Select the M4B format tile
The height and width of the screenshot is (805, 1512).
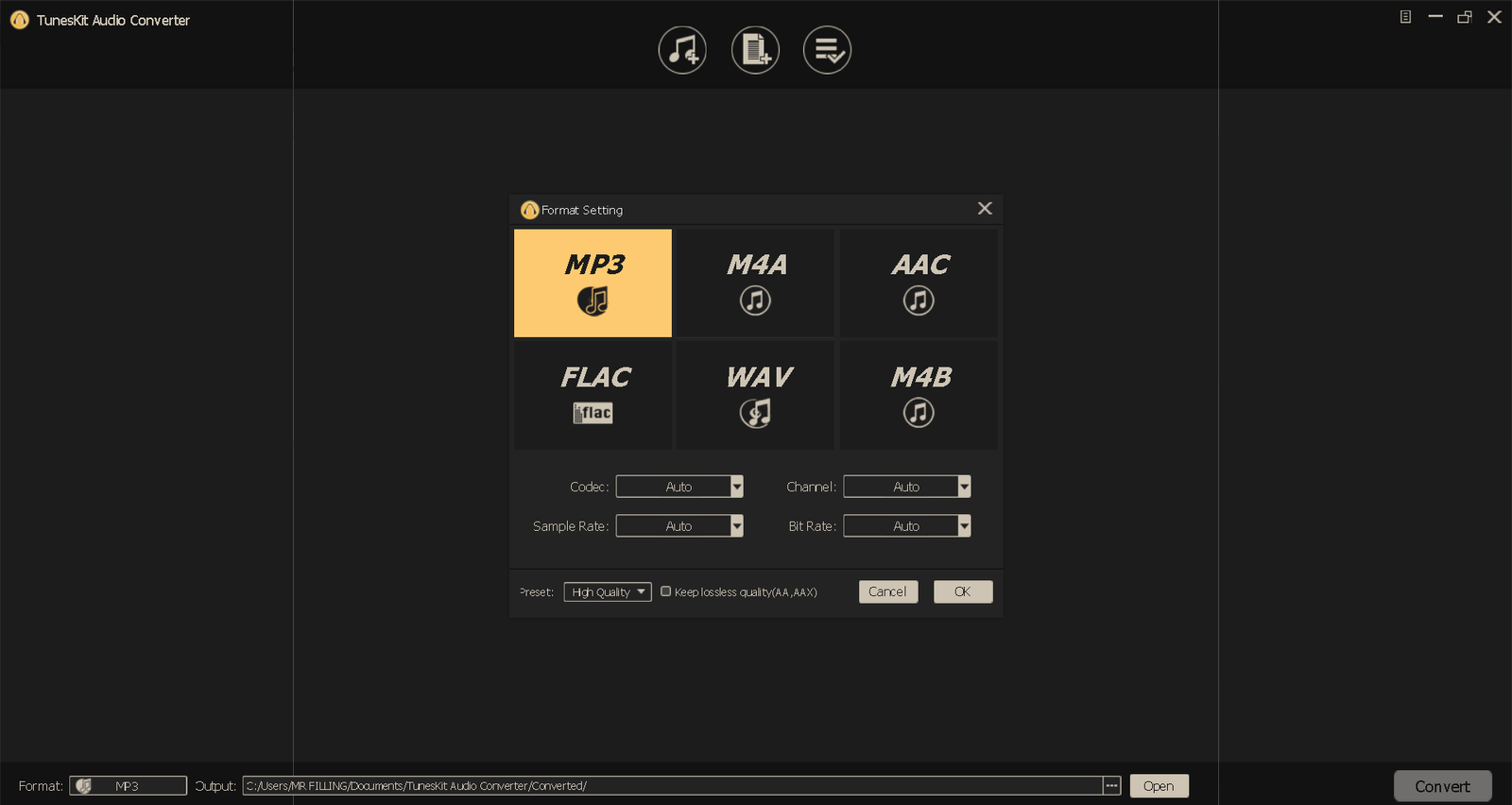click(x=919, y=395)
